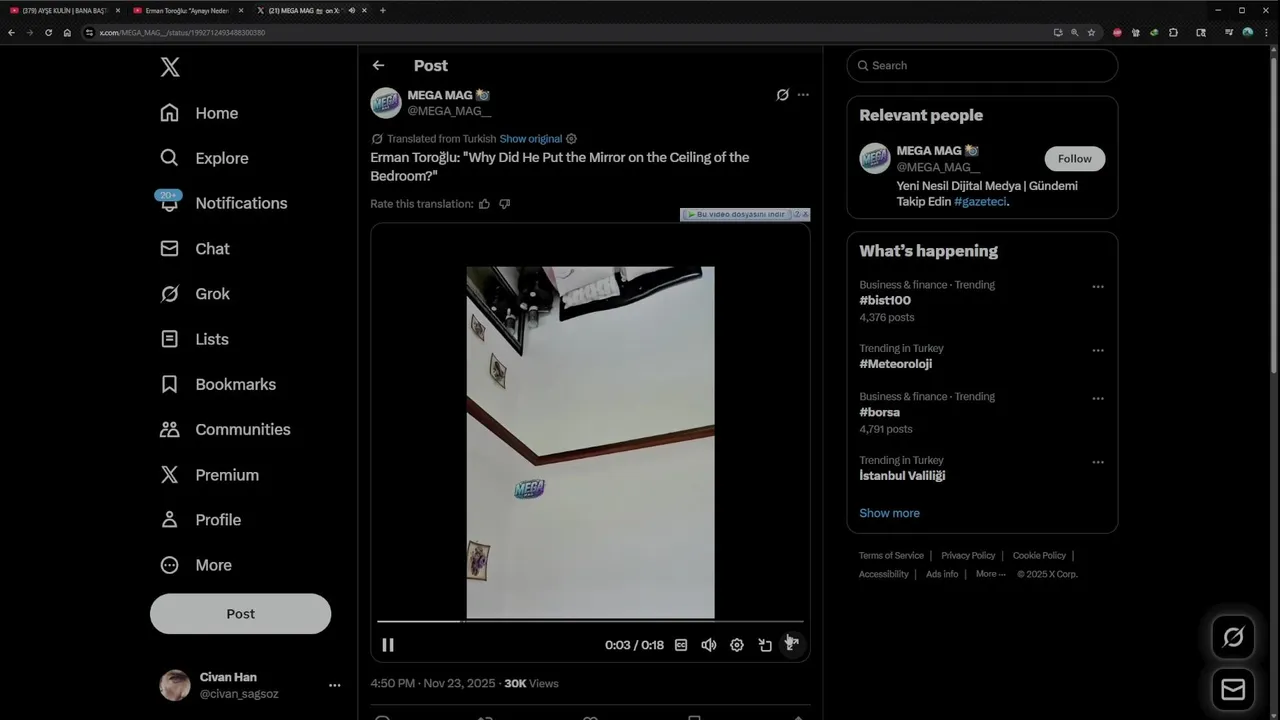Open Communities in the sidebar
The image size is (1280, 720).
[x=225, y=429]
